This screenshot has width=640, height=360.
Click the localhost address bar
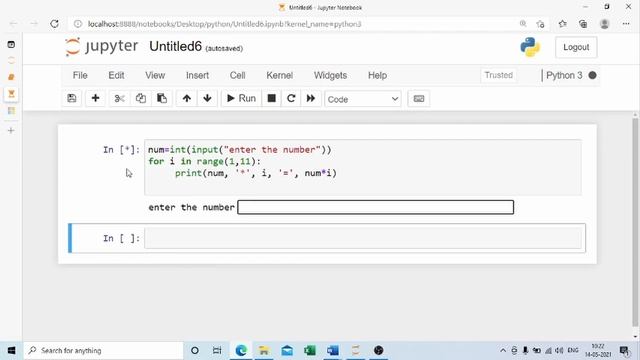(x=224, y=24)
